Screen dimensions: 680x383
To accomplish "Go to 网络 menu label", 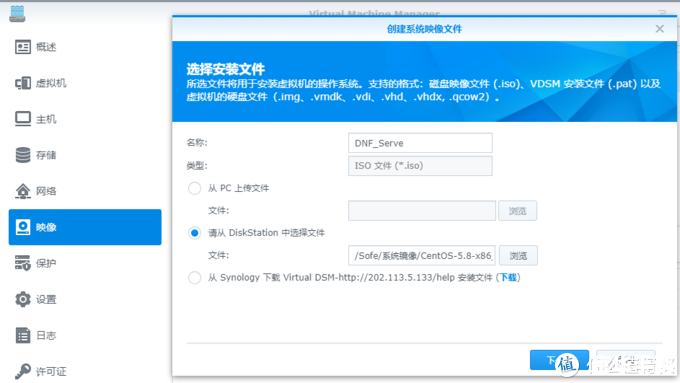I will [x=46, y=191].
